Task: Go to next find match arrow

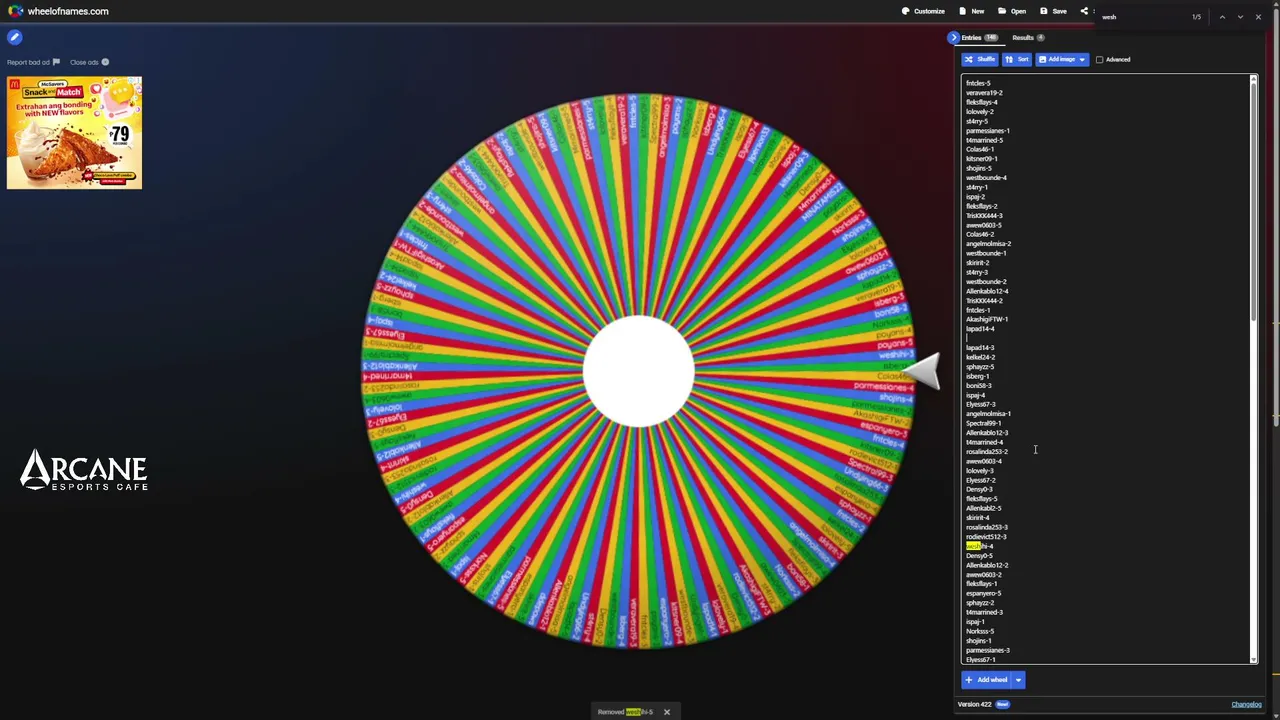Action: [x=1240, y=17]
